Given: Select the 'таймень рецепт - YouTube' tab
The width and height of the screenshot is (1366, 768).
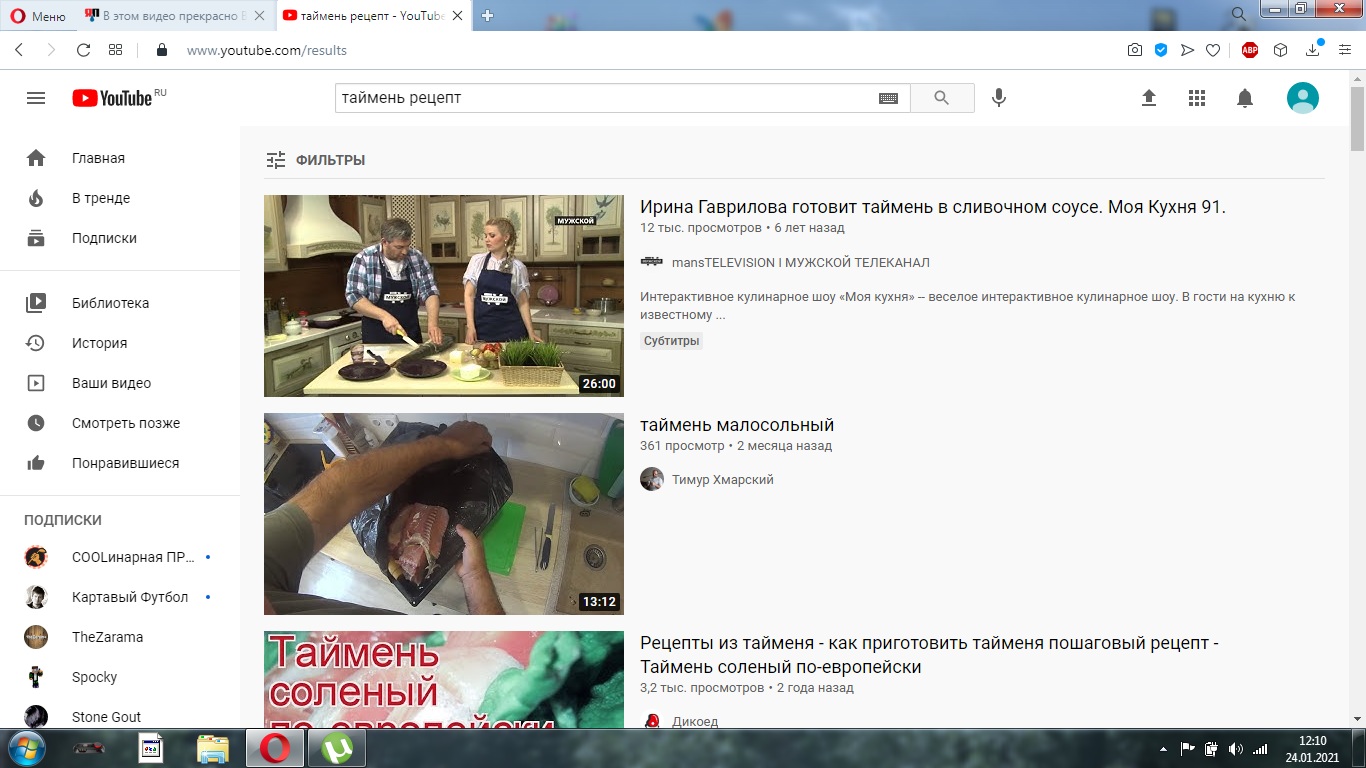Looking at the screenshot, I should pyautogui.click(x=373, y=16).
